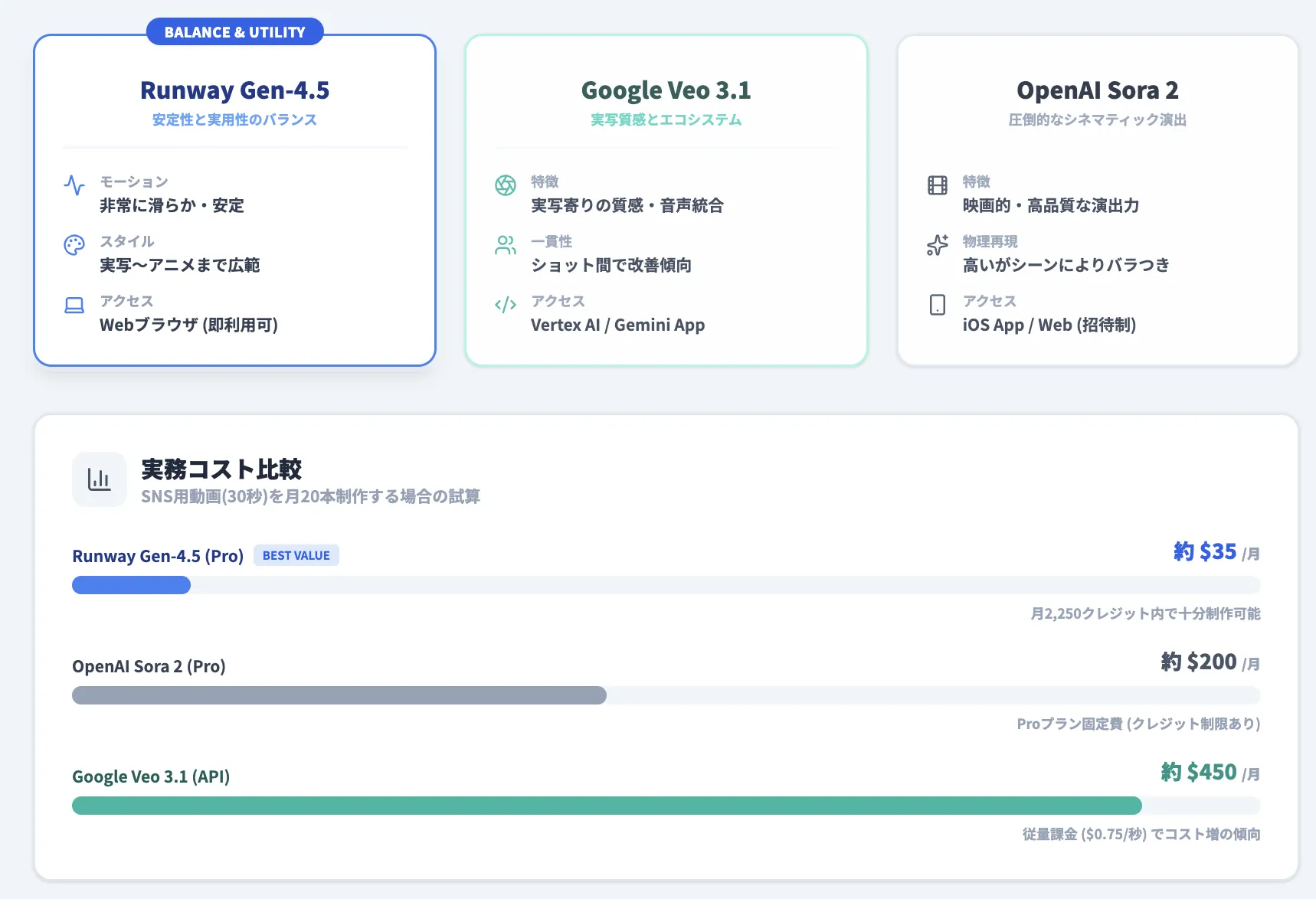Image resolution: width=1316 pixels, height=899 pixels.
Task: Click the BEST VALUE badge
Action: [x=296, y=556]
